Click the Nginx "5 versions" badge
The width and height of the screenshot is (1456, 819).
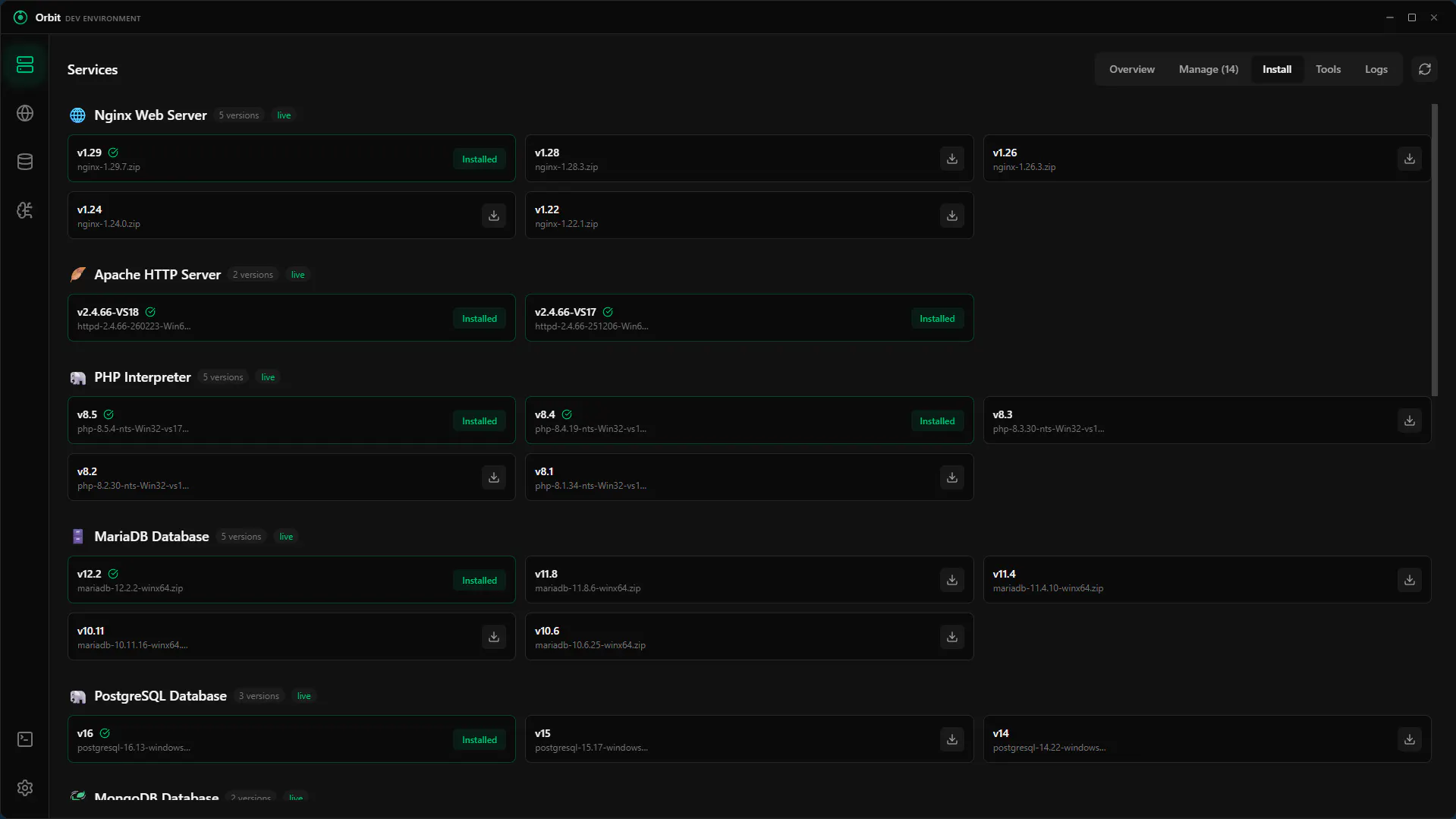click(239, 115)
